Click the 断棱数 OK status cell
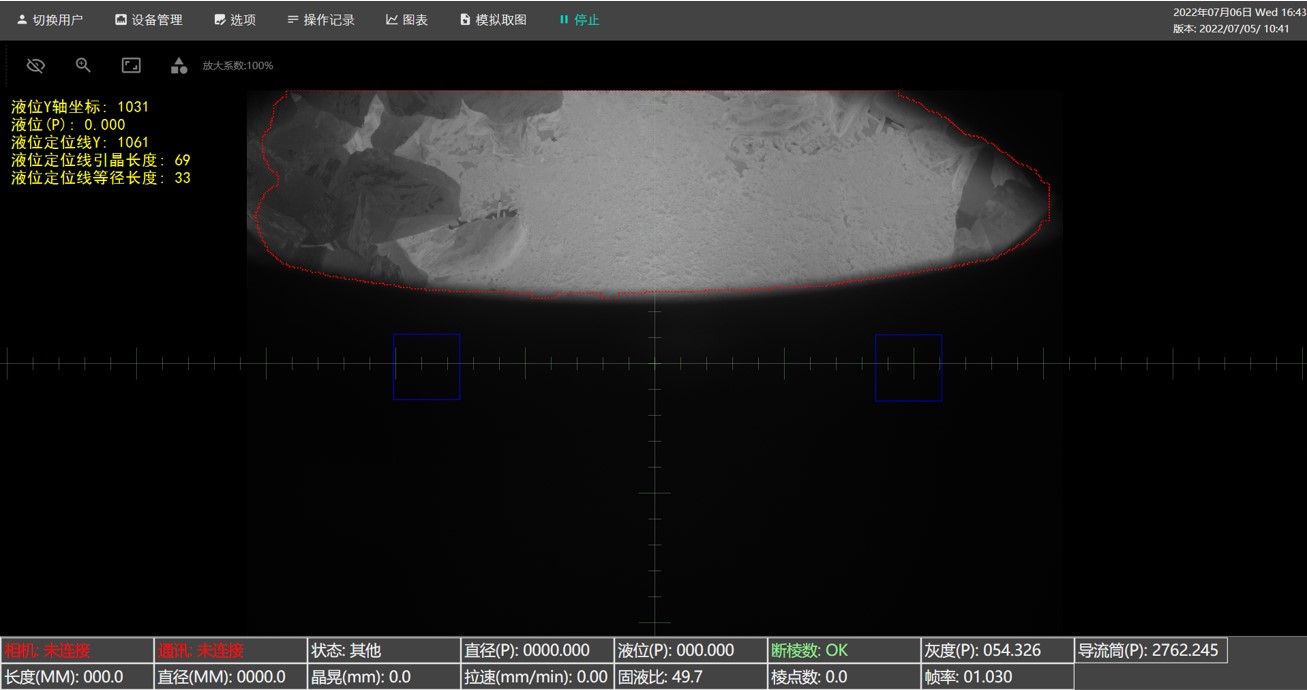This screenshot has height=690, width=1307. click(x=843, y=650)
